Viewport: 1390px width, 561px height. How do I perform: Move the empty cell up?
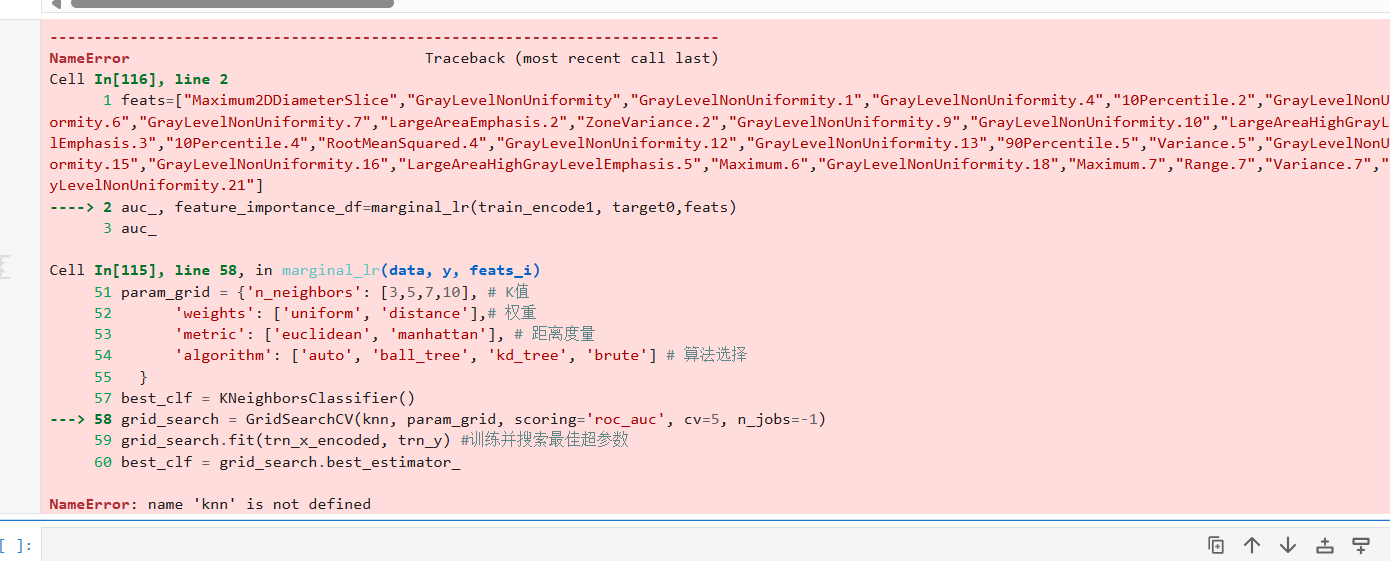point(1252,545)
